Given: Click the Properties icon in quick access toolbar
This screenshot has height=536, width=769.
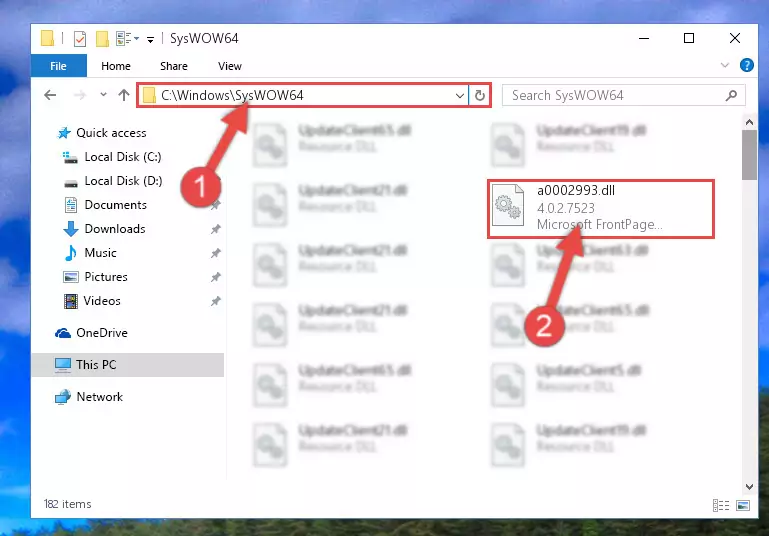Looking at the screenshot, I should [79, 38].
